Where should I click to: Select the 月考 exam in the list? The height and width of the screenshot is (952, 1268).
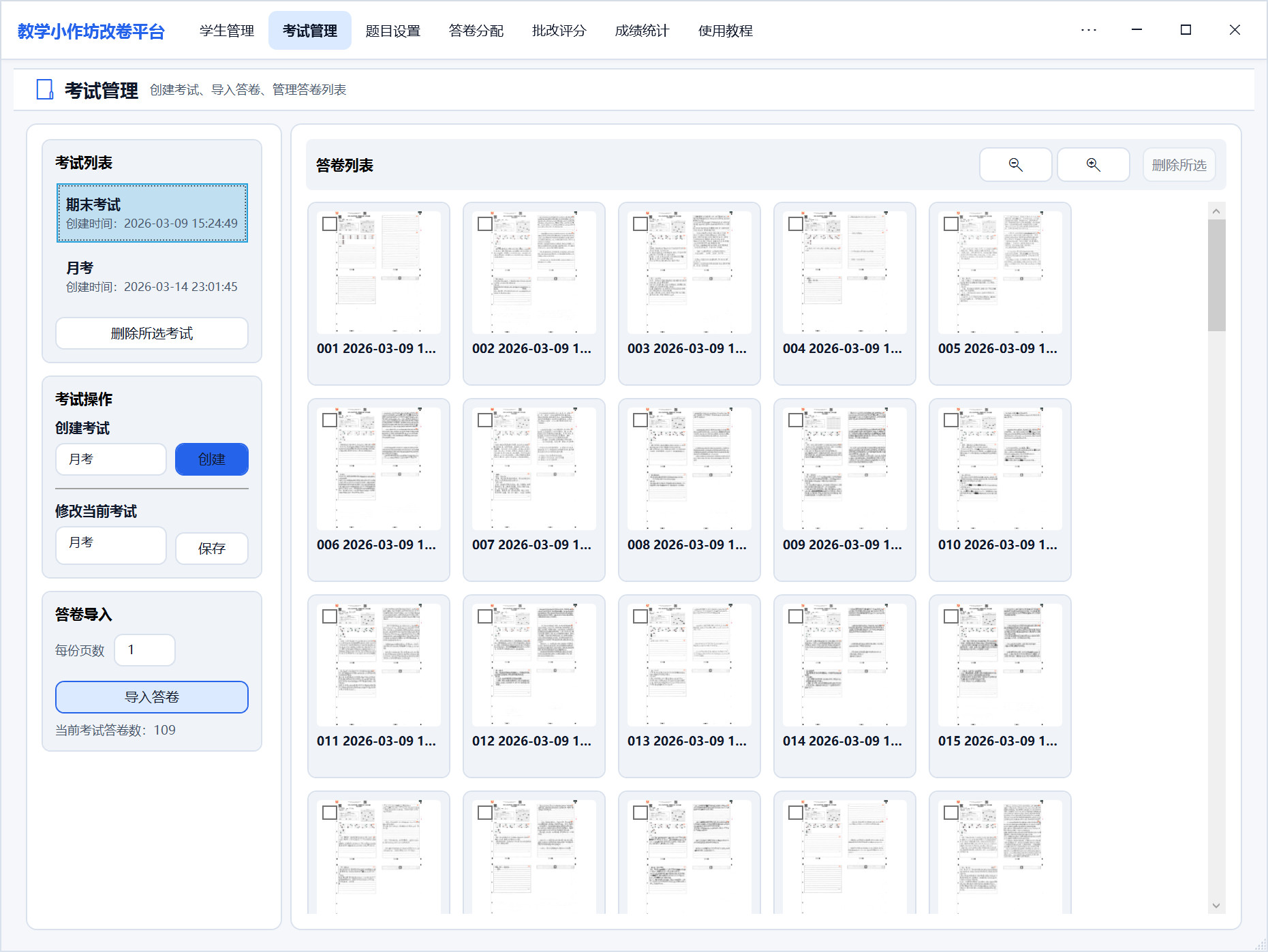click(151, 277)
